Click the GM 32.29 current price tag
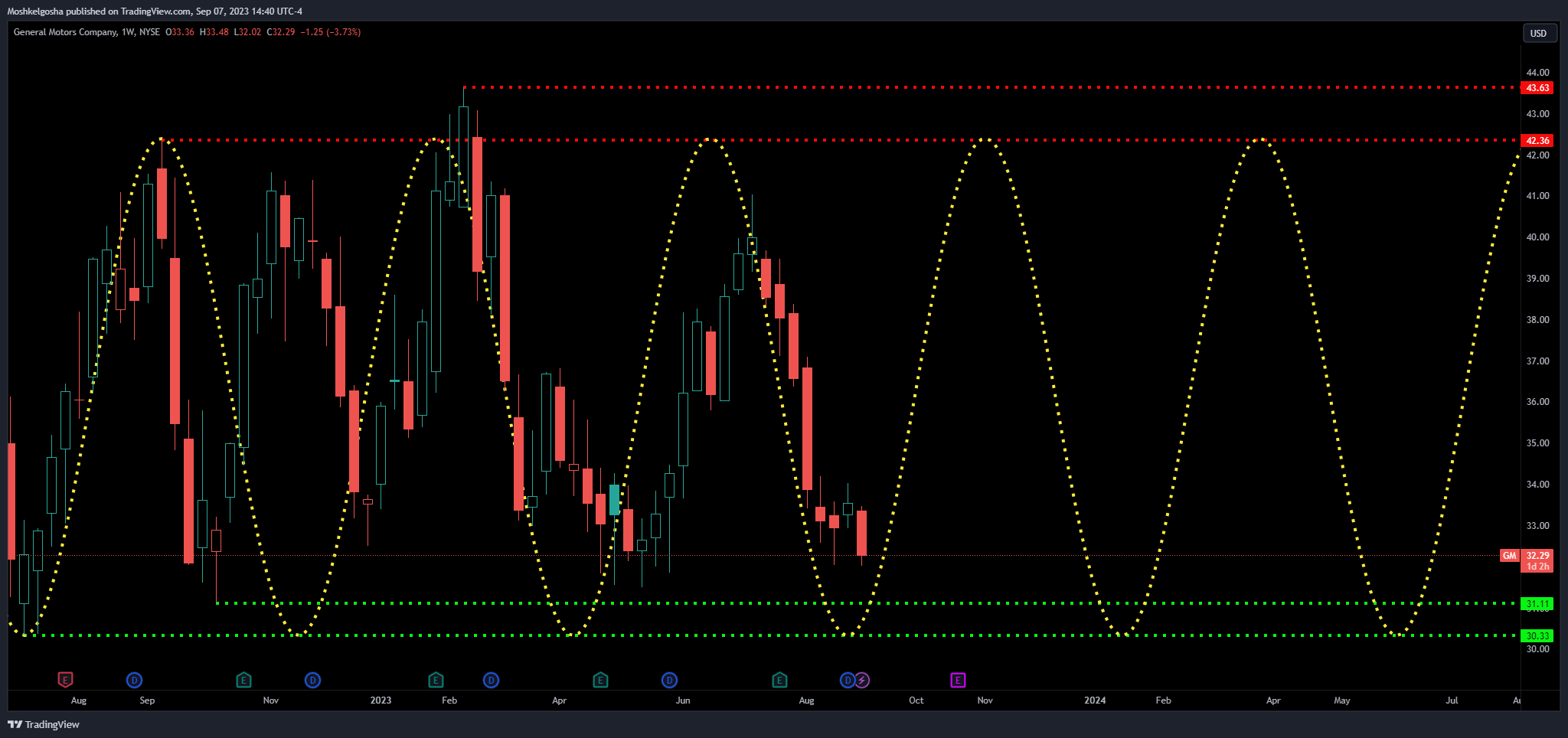Viewport: 1568px width, 738px height. (1527, 560)
